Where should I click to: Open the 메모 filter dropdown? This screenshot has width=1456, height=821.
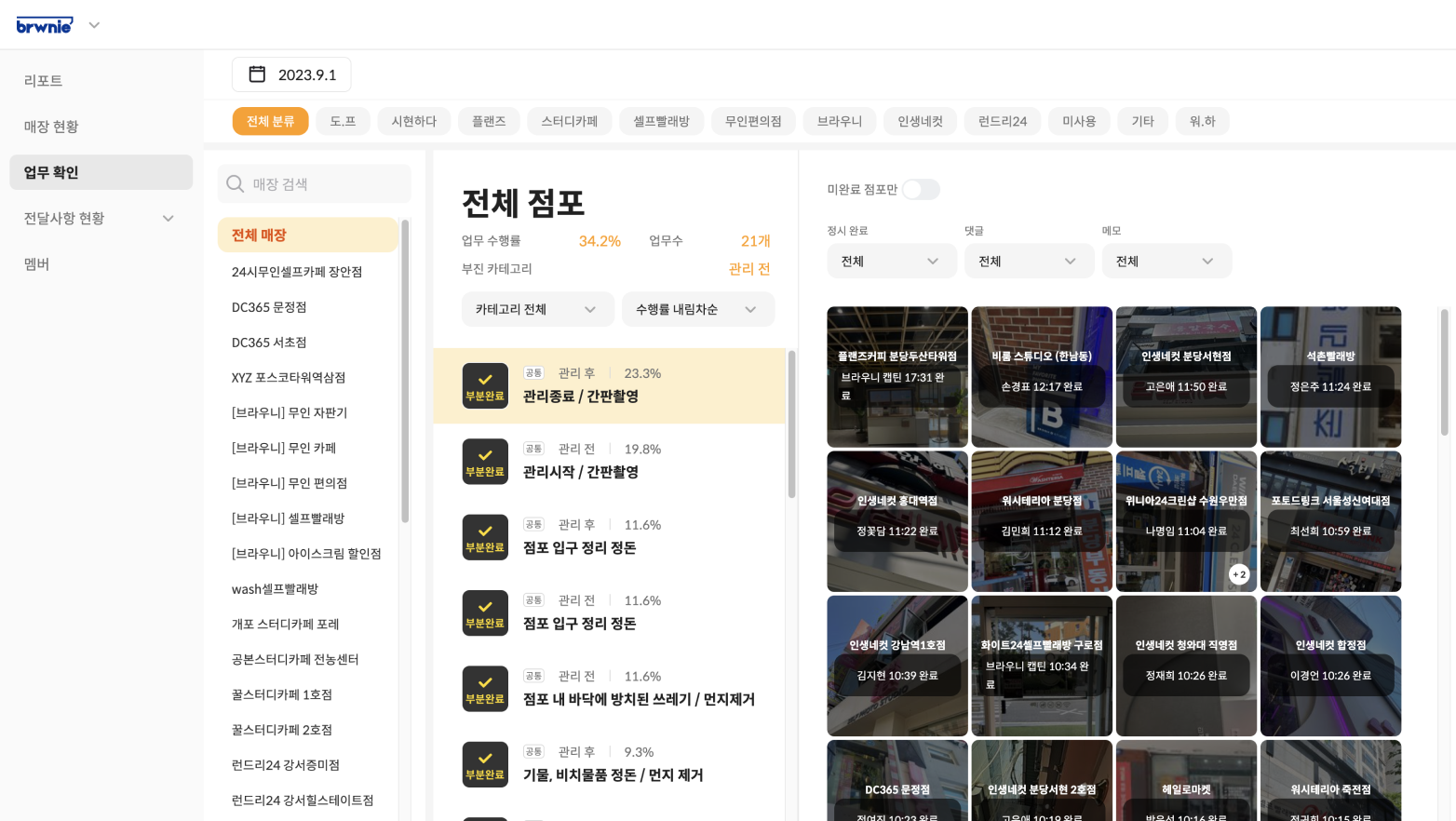pos(1166,261)
